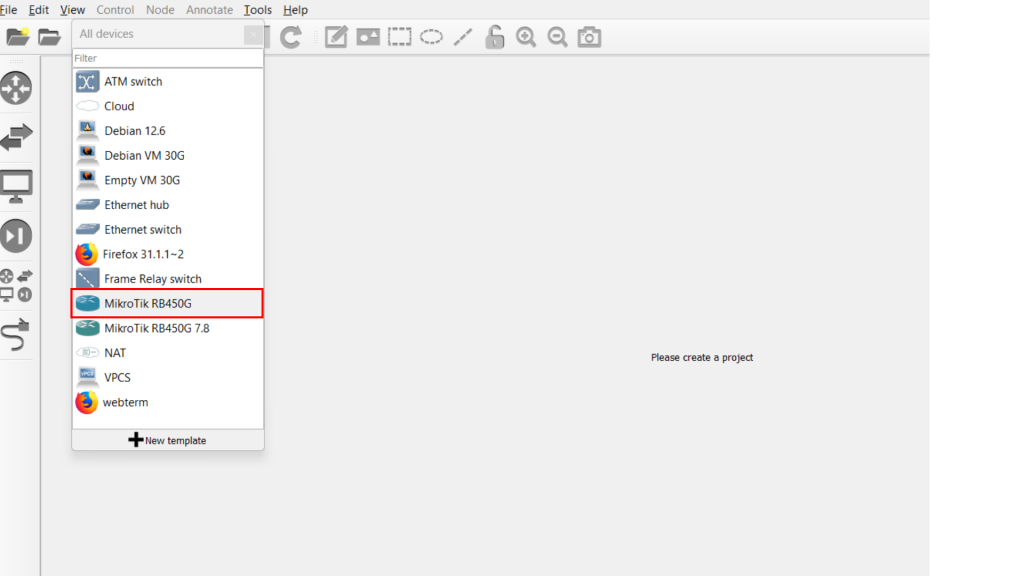Click the zoom in magnifier
Viewport: 1024px width, 576px height.
(526, 38)
